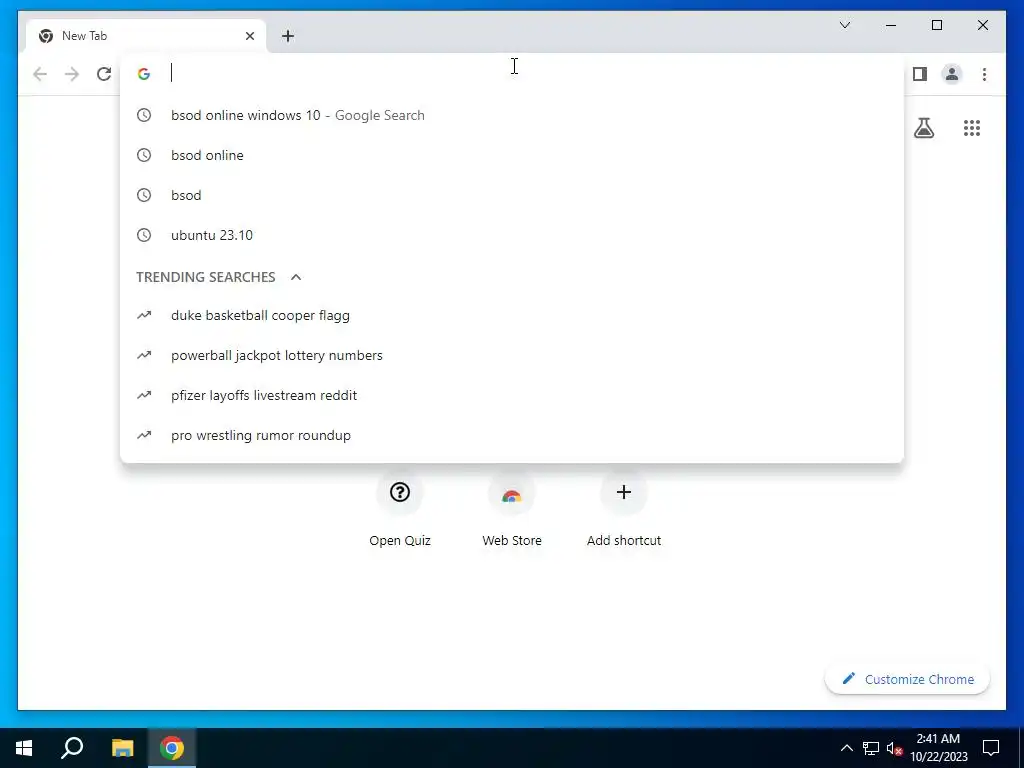
Task: Open the Chrome profile avatar
Action: click(952, 74)
